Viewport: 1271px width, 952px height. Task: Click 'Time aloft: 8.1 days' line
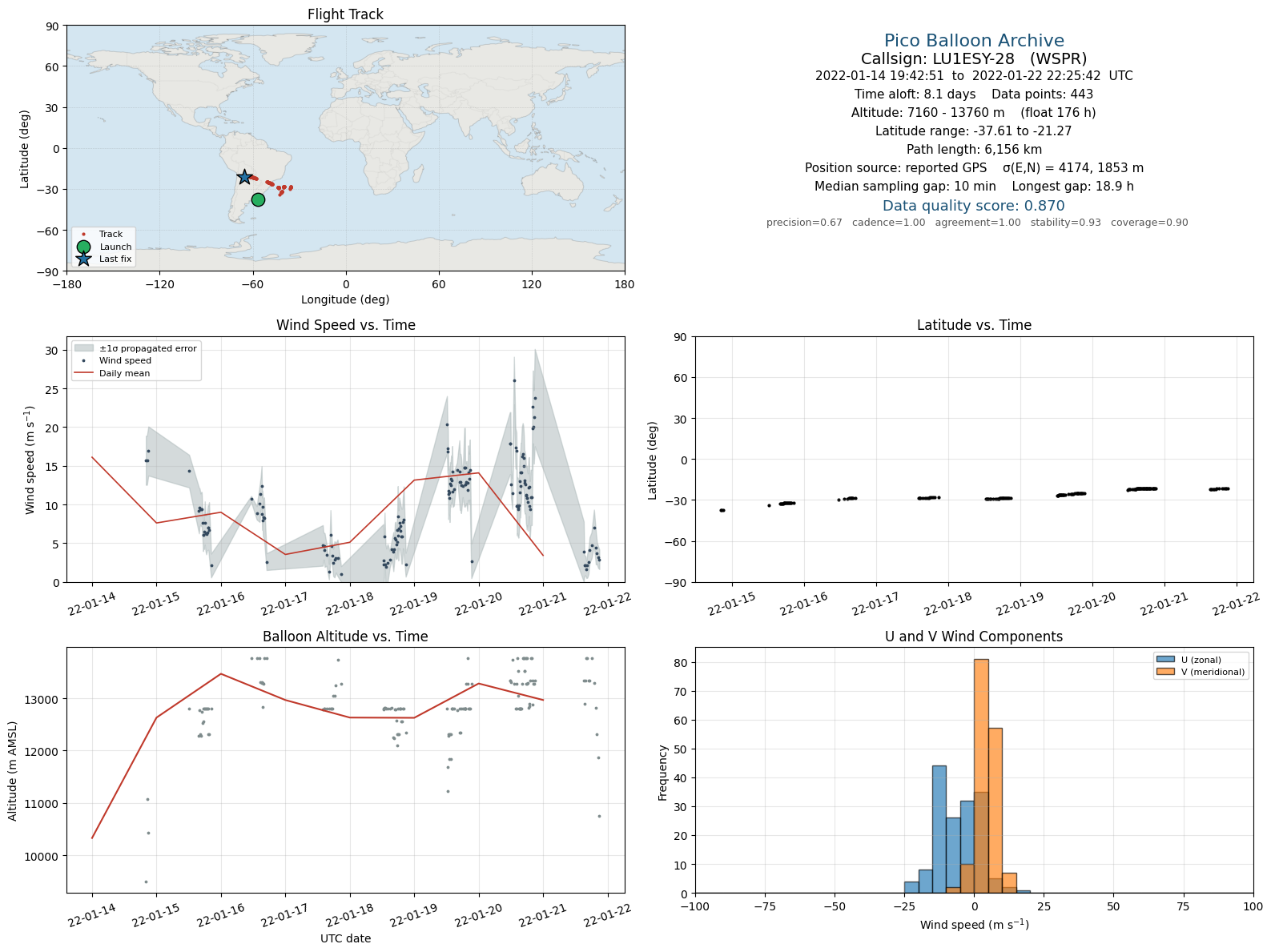point(974,94)
